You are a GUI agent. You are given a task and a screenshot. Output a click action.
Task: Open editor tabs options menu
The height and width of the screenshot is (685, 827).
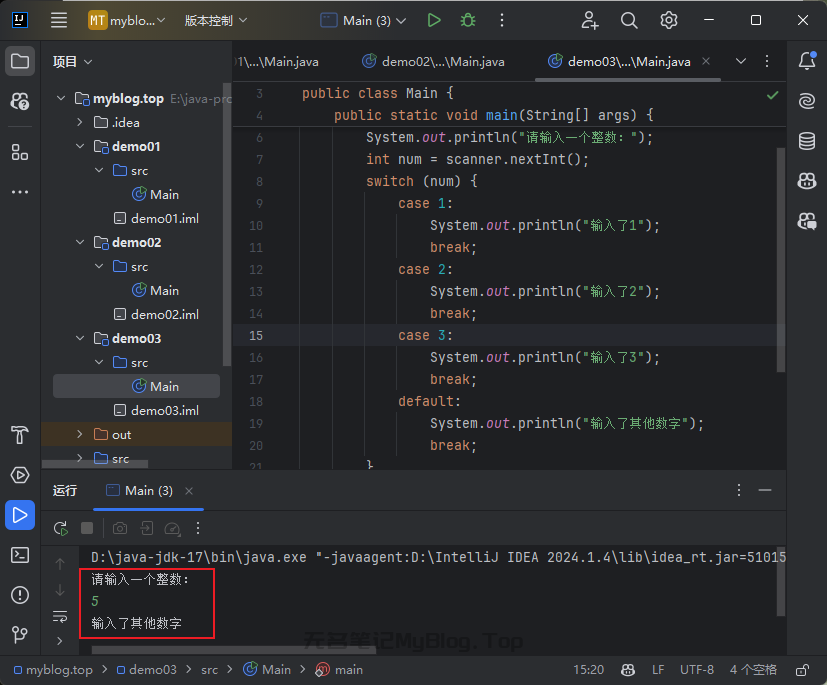click(x=767, y=61)
